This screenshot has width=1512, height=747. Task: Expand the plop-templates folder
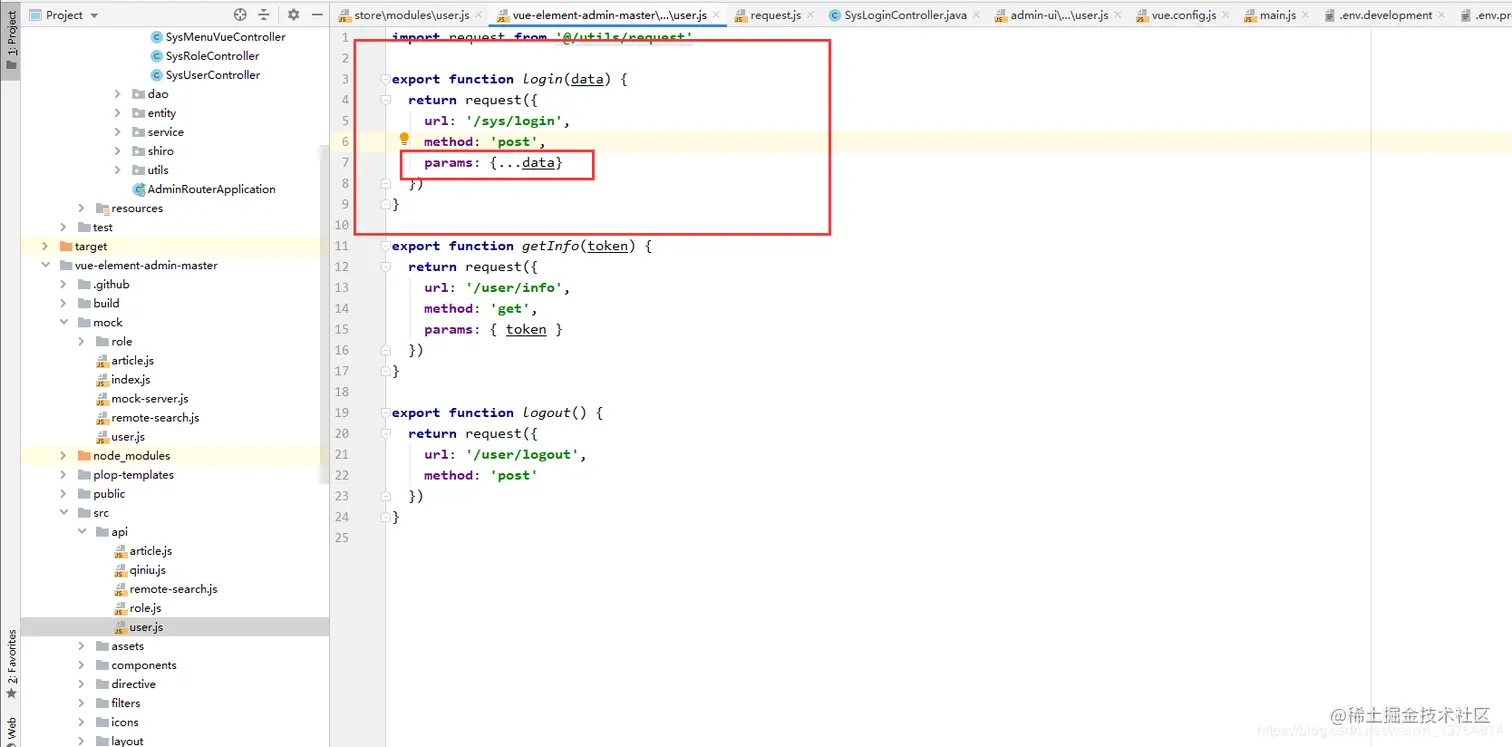pyautogui.click(x=64, y=475)
